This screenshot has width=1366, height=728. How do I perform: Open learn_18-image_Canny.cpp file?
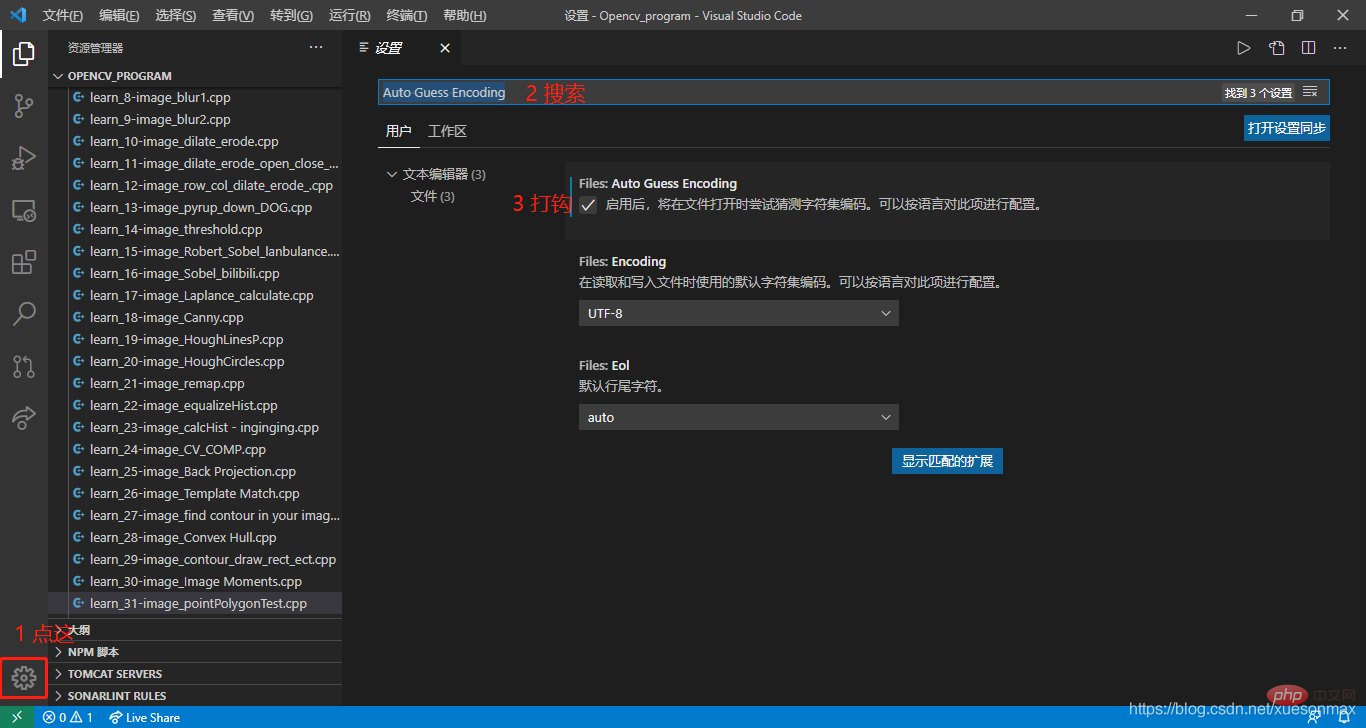pos(166,318)
